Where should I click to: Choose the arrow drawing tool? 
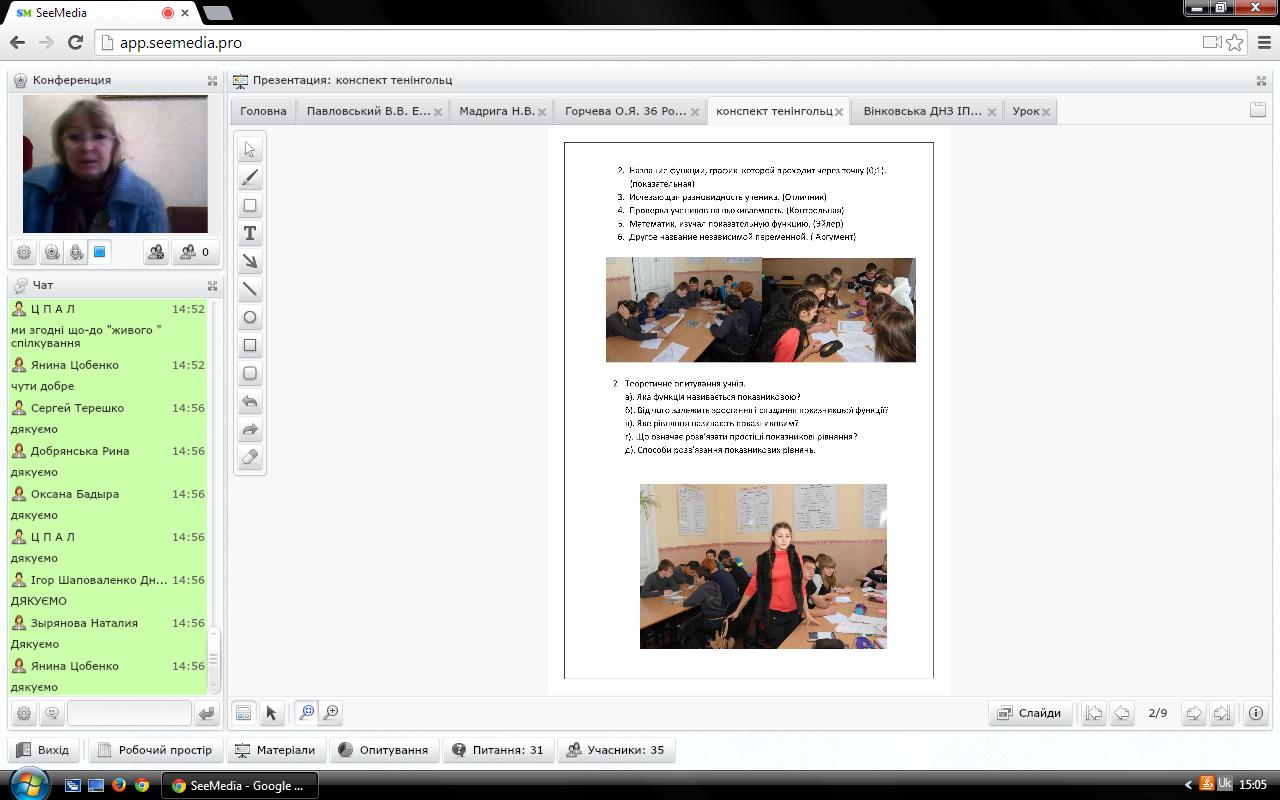[x=250, y=262]
